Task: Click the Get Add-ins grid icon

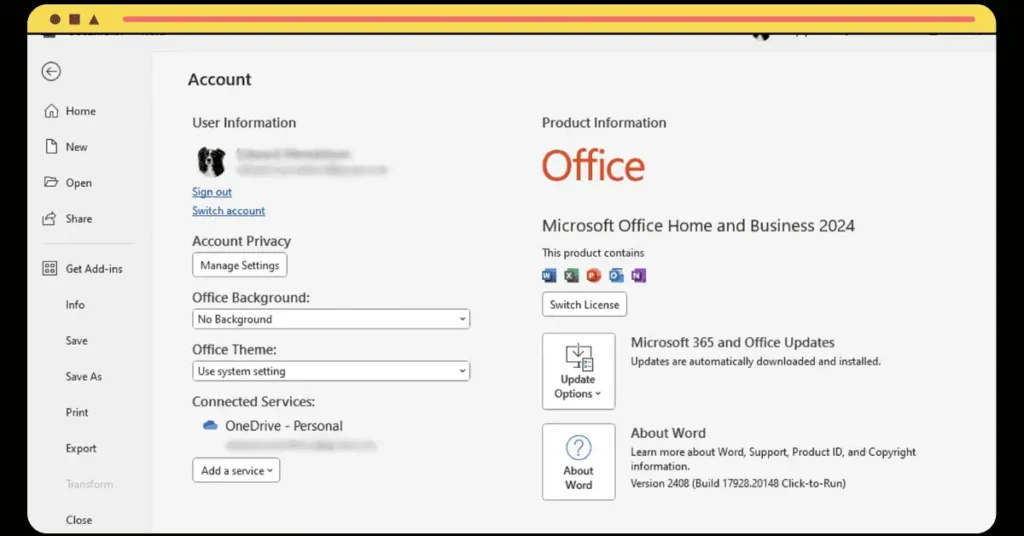Action: click(x=50, y=268)
